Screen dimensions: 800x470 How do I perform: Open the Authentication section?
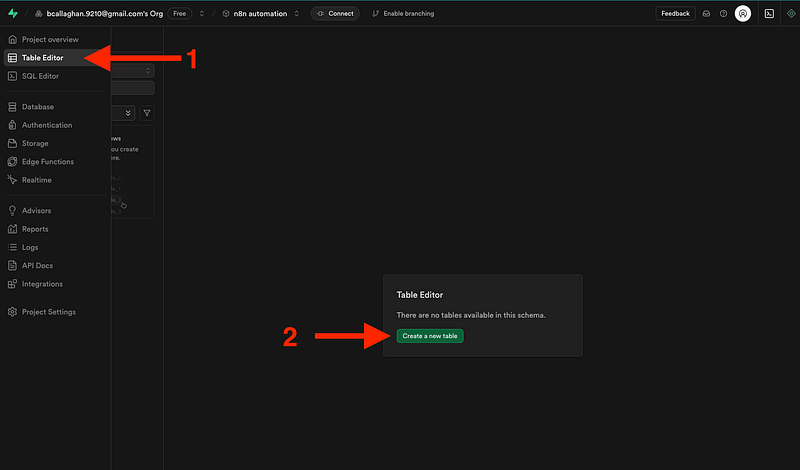click(47, 125)
